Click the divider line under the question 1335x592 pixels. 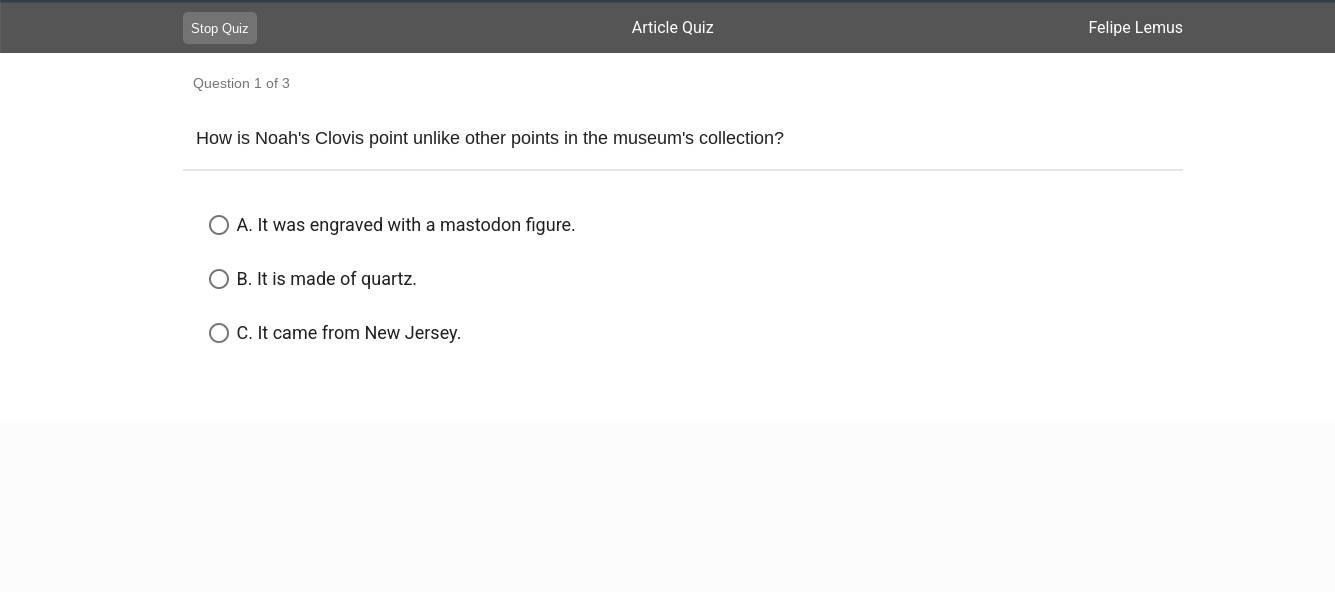tap(682, 170)
